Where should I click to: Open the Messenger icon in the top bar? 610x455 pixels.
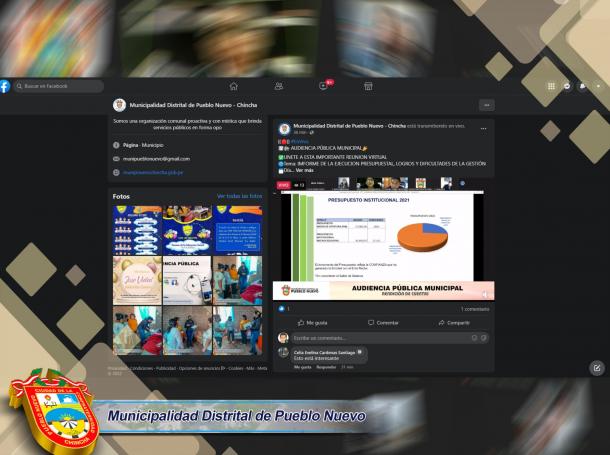[568, 86]
